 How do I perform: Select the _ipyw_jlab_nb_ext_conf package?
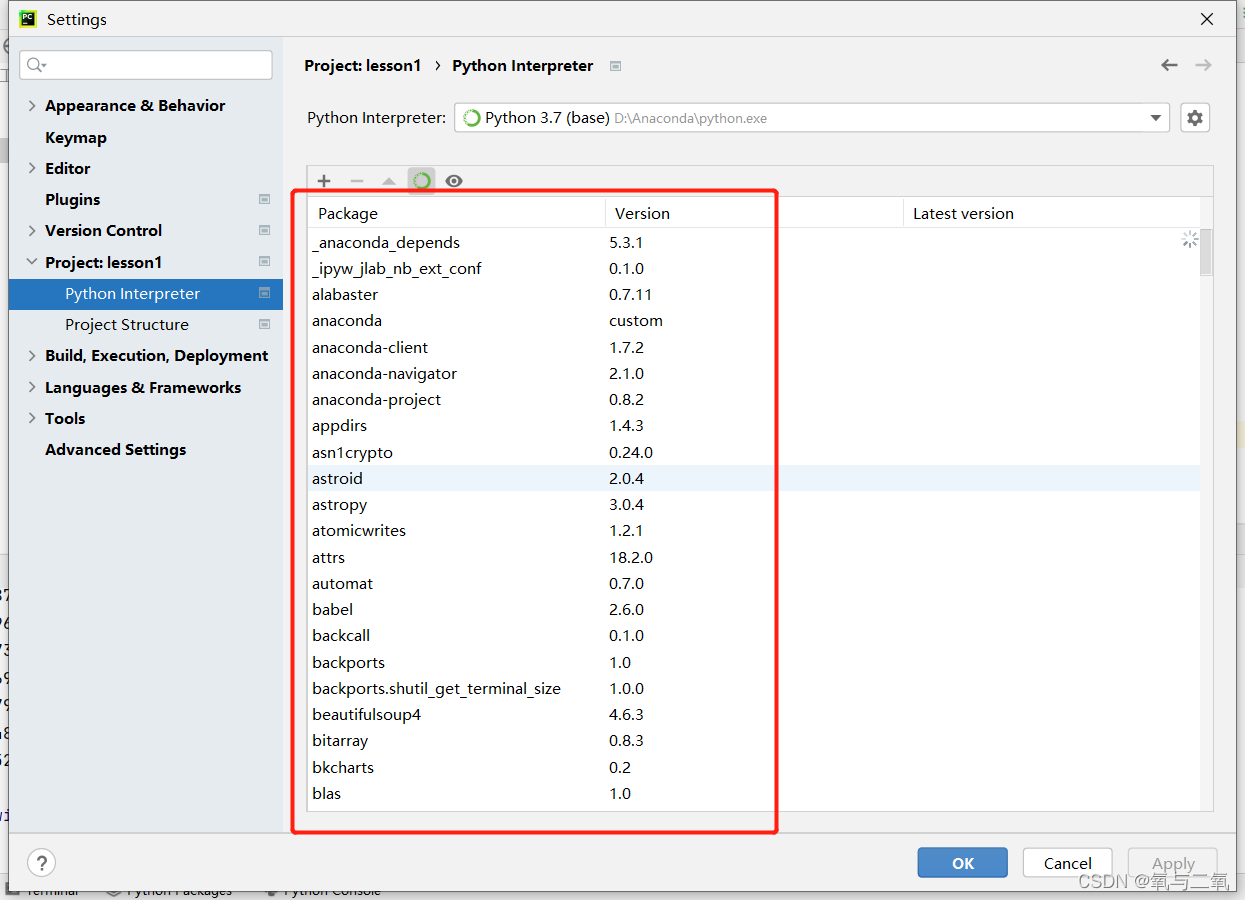coord(754,269)
